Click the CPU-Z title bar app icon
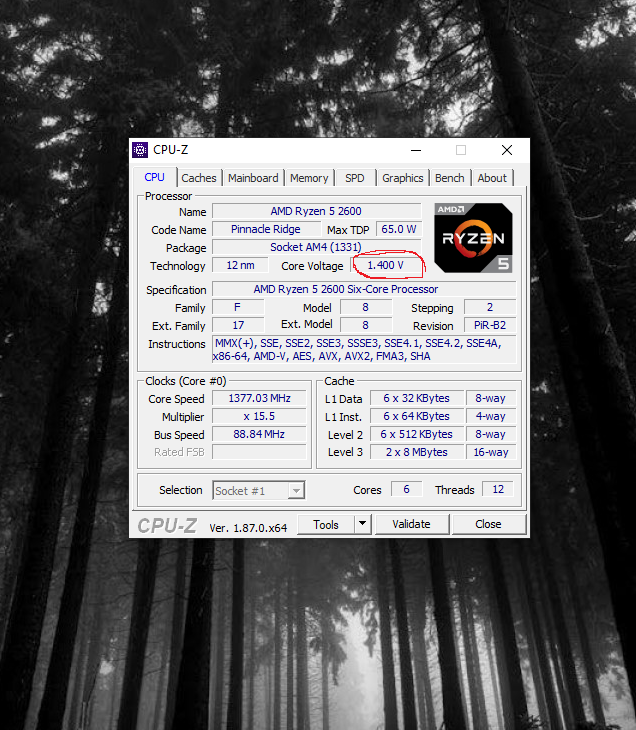636x730 pixels. click(140, 150)
